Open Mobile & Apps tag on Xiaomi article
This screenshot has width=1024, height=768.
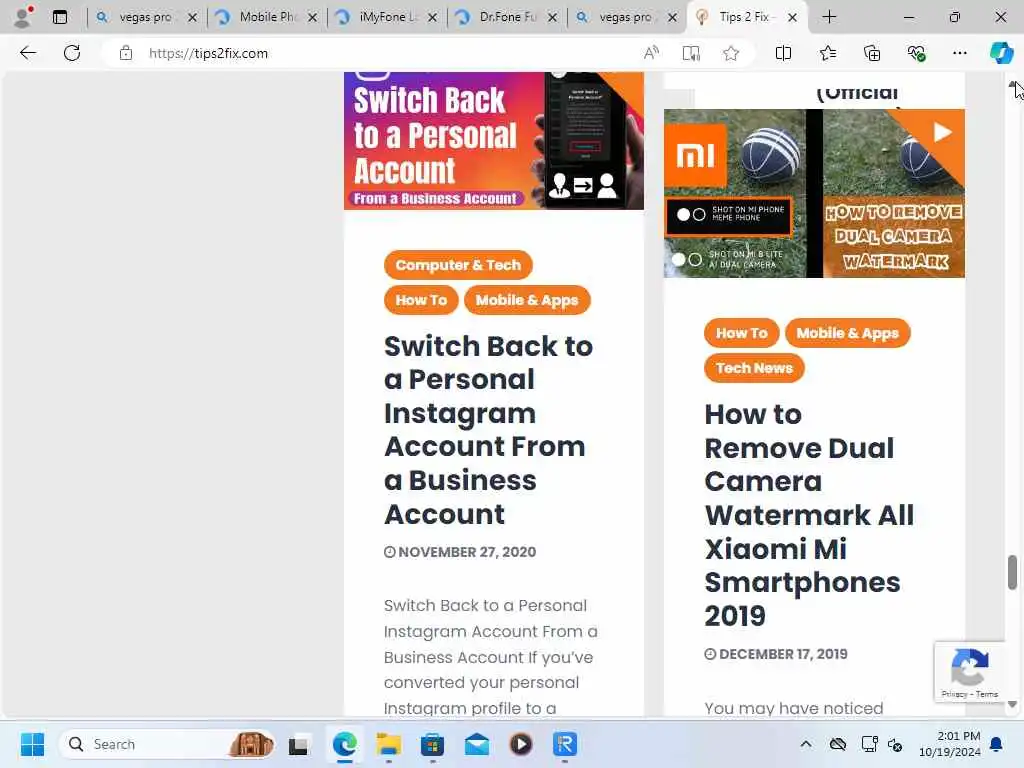pos(847,333)
